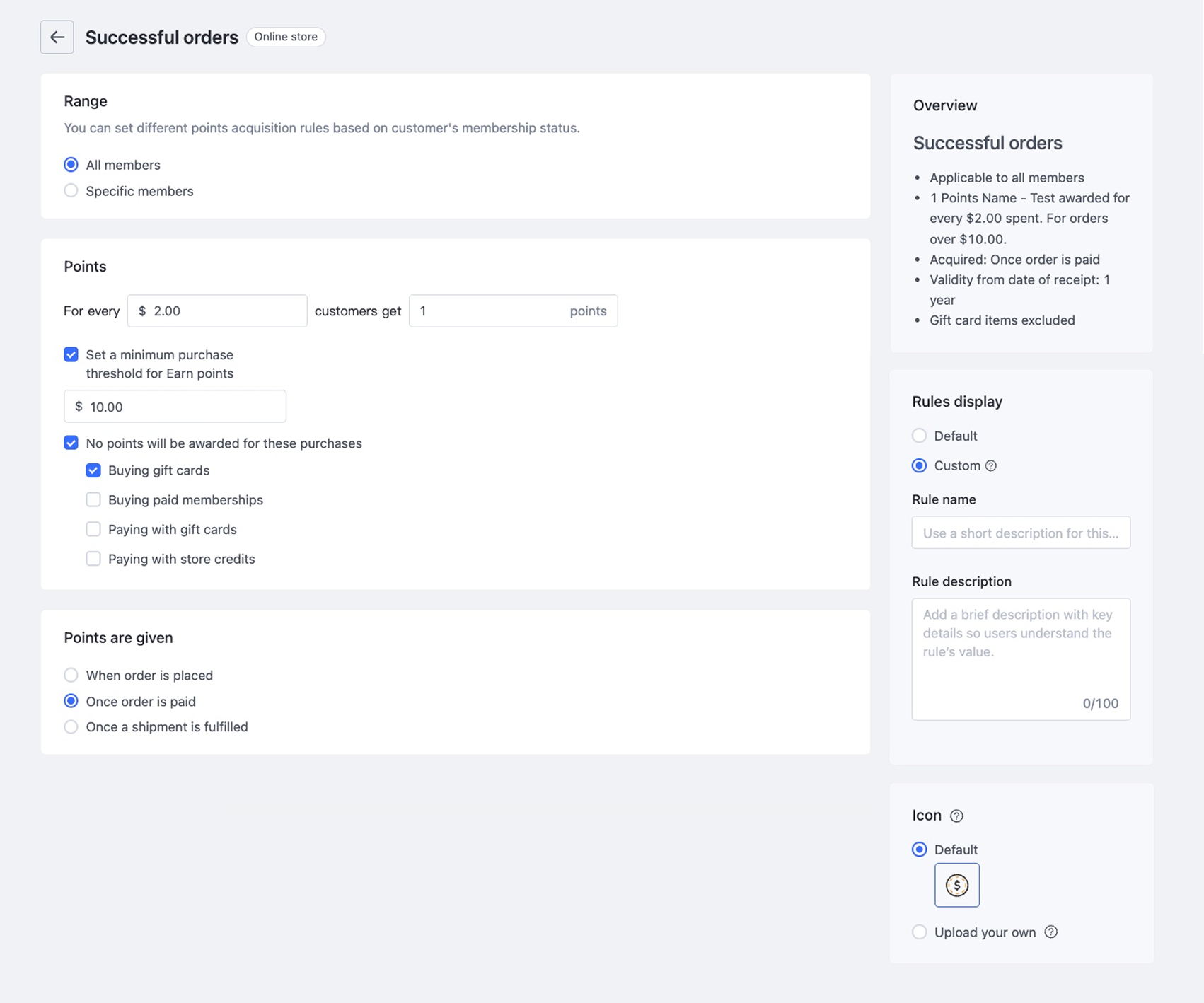
Task: Click help icon next to Upload your own
Action: pyautogui.click(x=1051, y=932)
